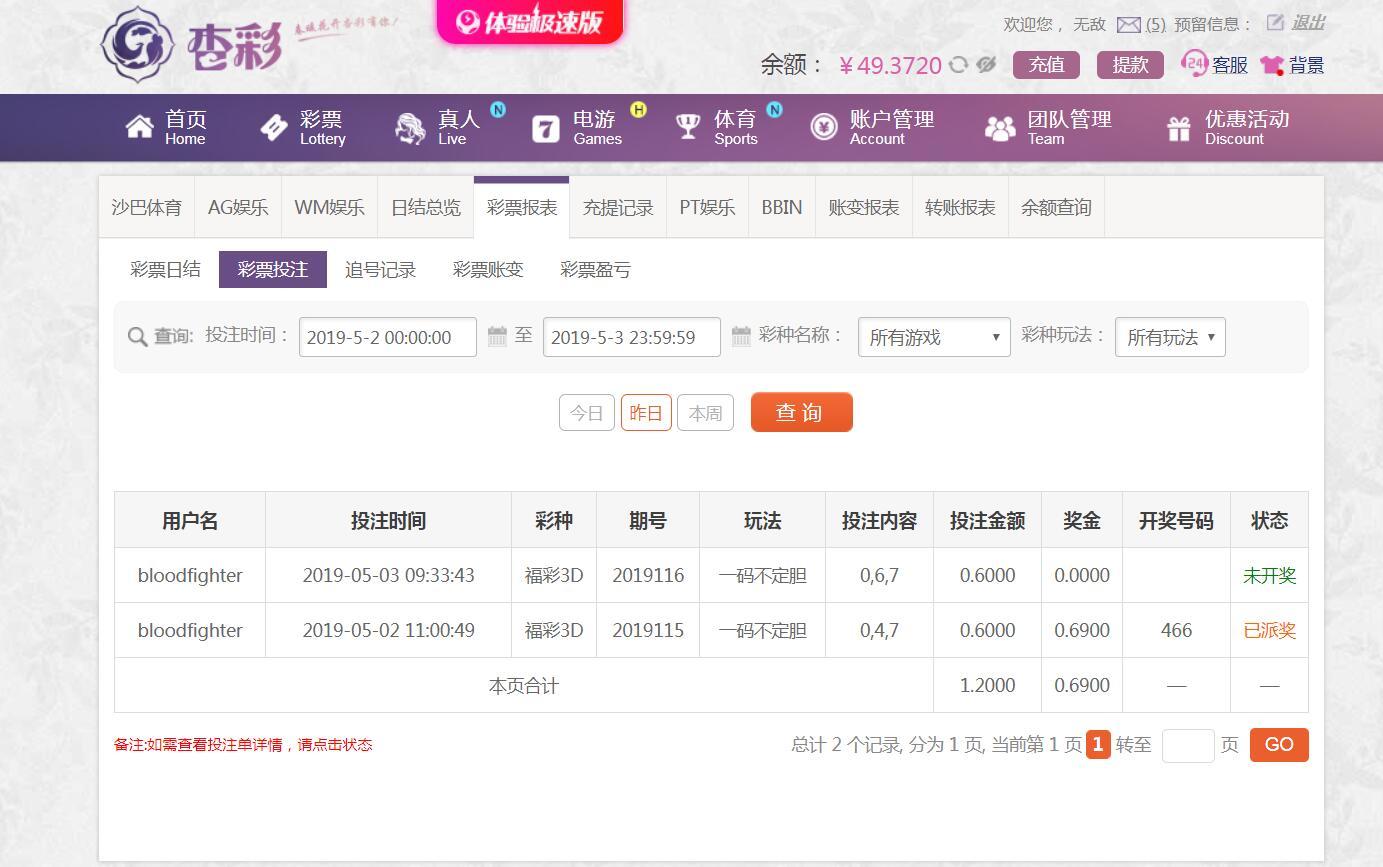
Task: Click the search magnifier icon
Action: [138, 337]
